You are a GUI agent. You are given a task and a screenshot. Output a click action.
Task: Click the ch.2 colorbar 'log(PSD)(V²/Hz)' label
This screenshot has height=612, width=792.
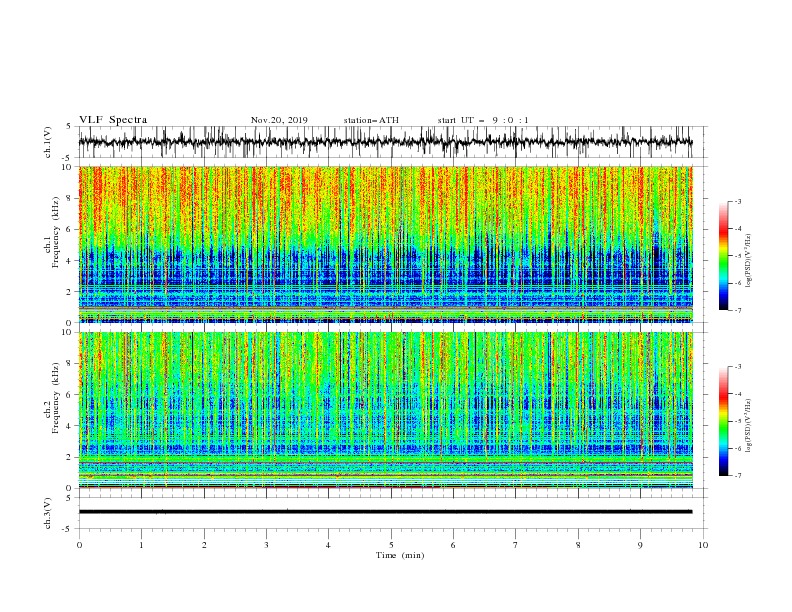[749, 426]
